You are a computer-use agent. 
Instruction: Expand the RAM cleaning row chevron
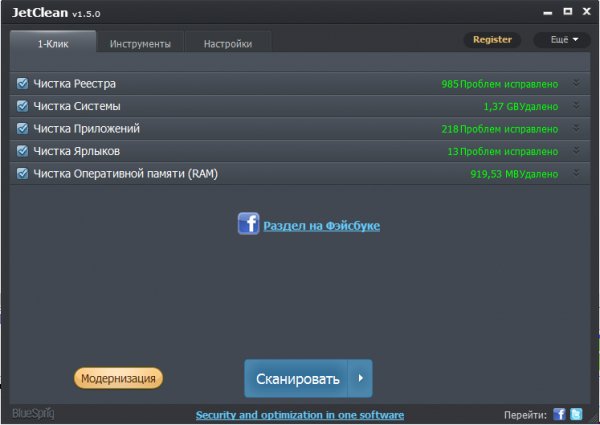click(x=576, y=173)
